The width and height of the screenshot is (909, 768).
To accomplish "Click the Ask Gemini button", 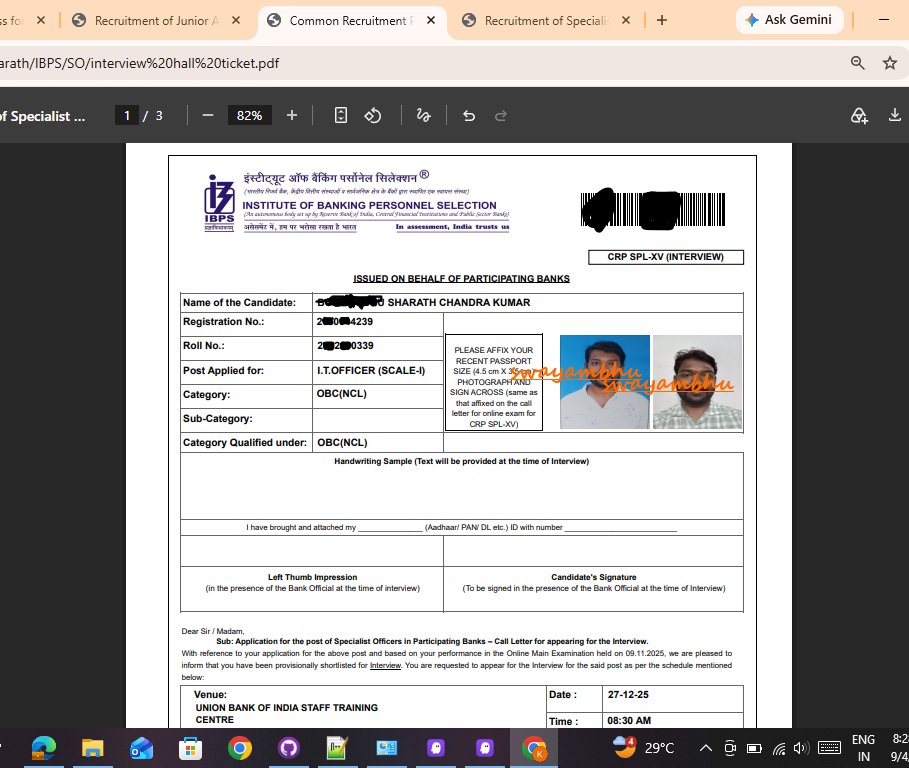I will [790, 20].
